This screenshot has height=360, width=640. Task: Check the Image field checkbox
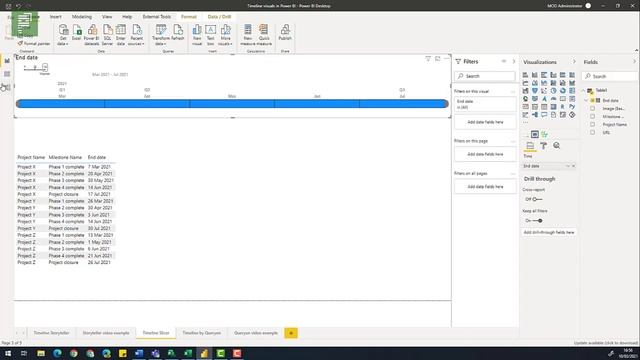[x=593, y=109]
